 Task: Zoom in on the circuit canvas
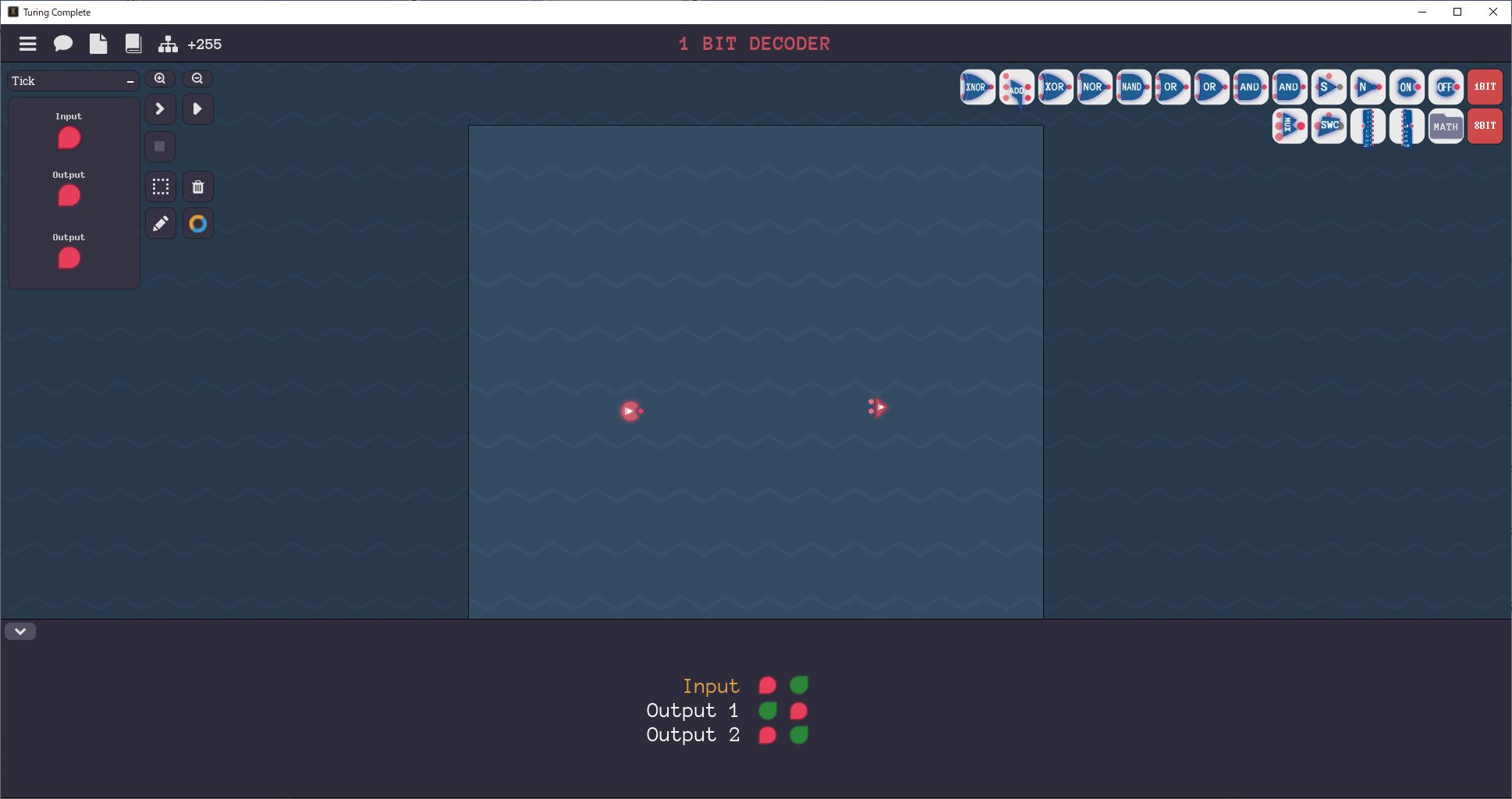click(160, 78)
